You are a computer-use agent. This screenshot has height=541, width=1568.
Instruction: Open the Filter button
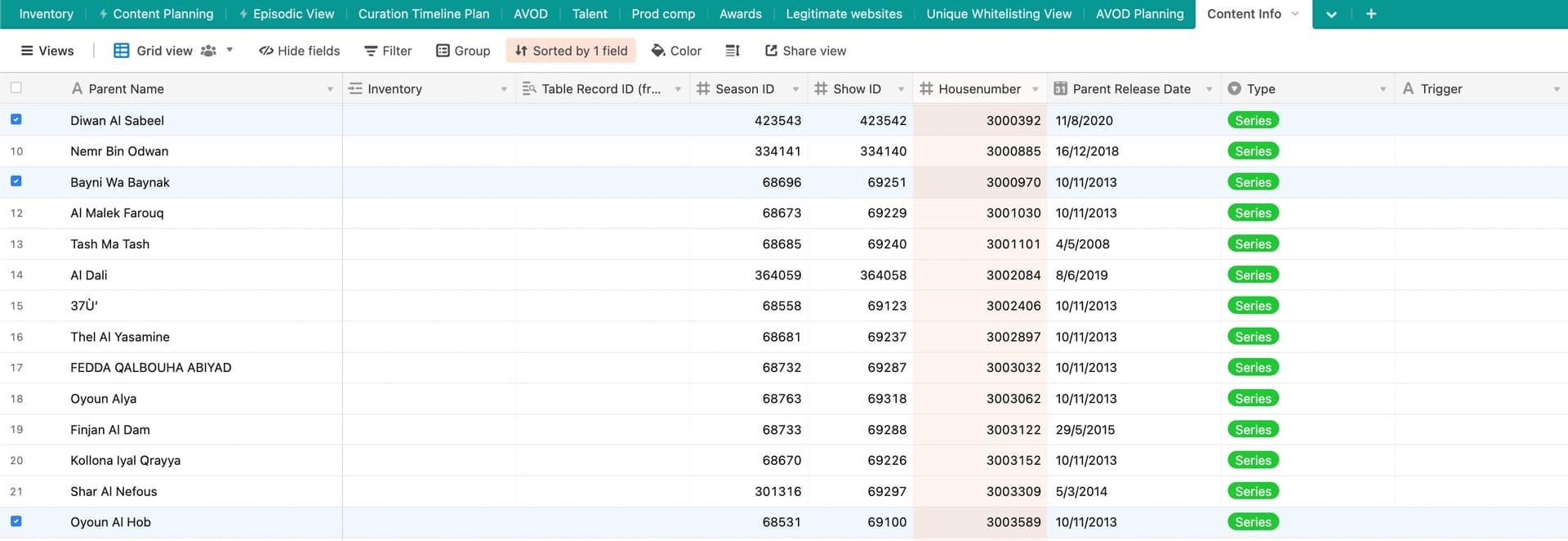click(x=388, y=51)
